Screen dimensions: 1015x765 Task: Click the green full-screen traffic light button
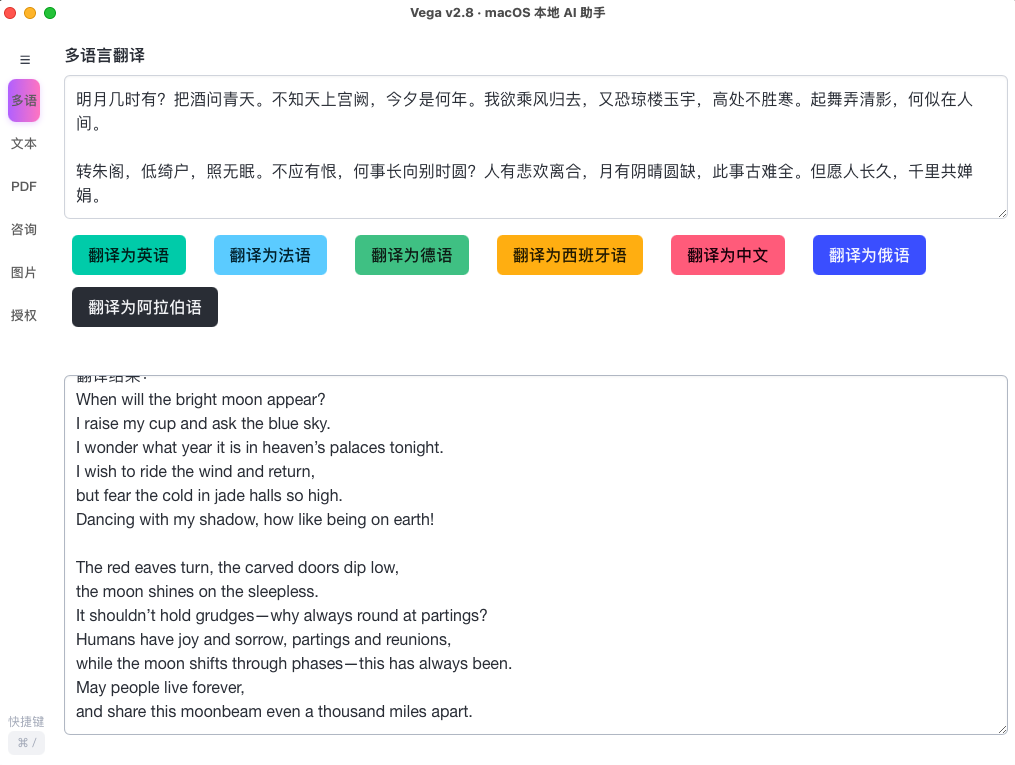coord(50,13)
